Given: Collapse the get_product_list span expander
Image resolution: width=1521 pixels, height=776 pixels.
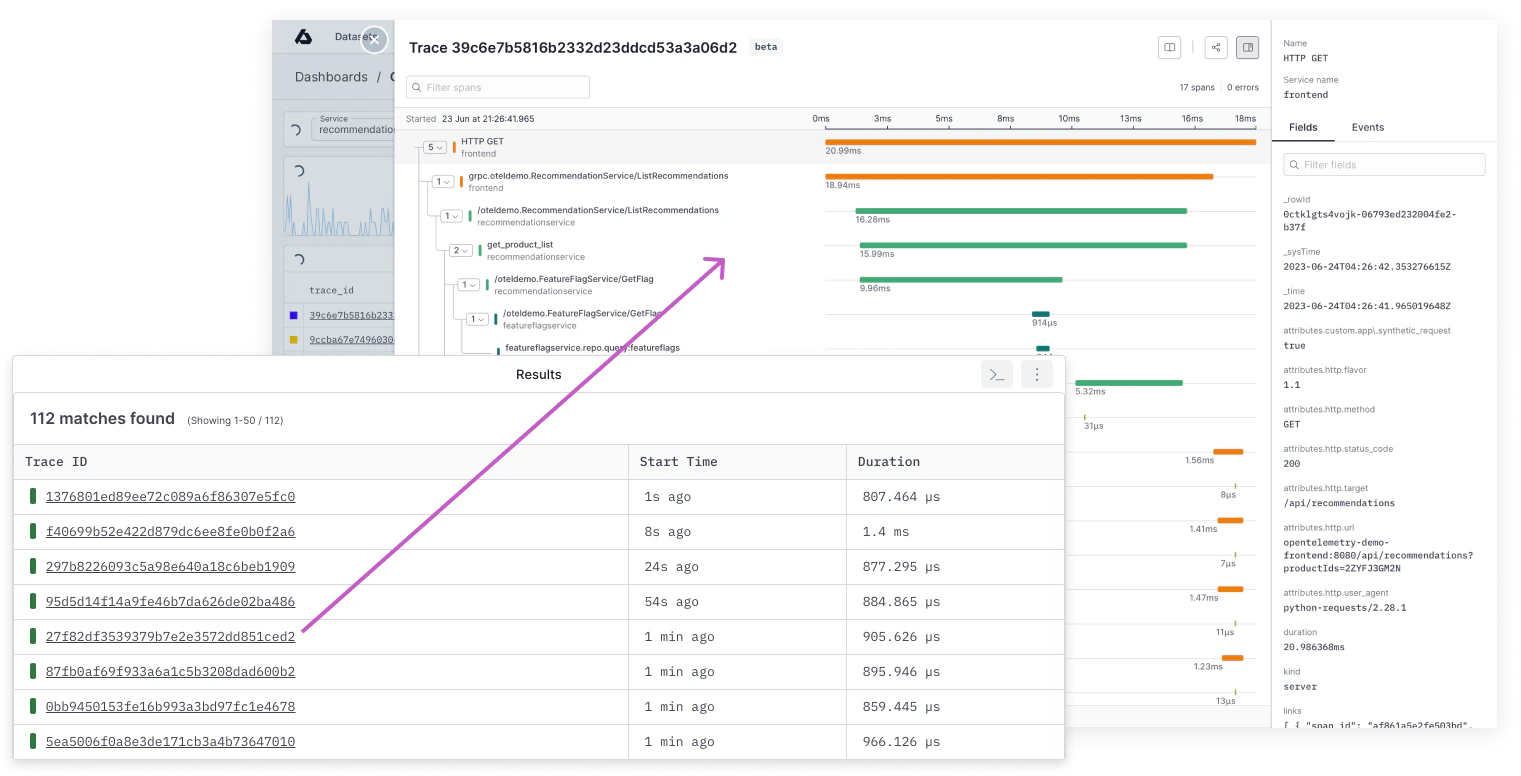Looking at the screenshot, I should tap(460, 251).
